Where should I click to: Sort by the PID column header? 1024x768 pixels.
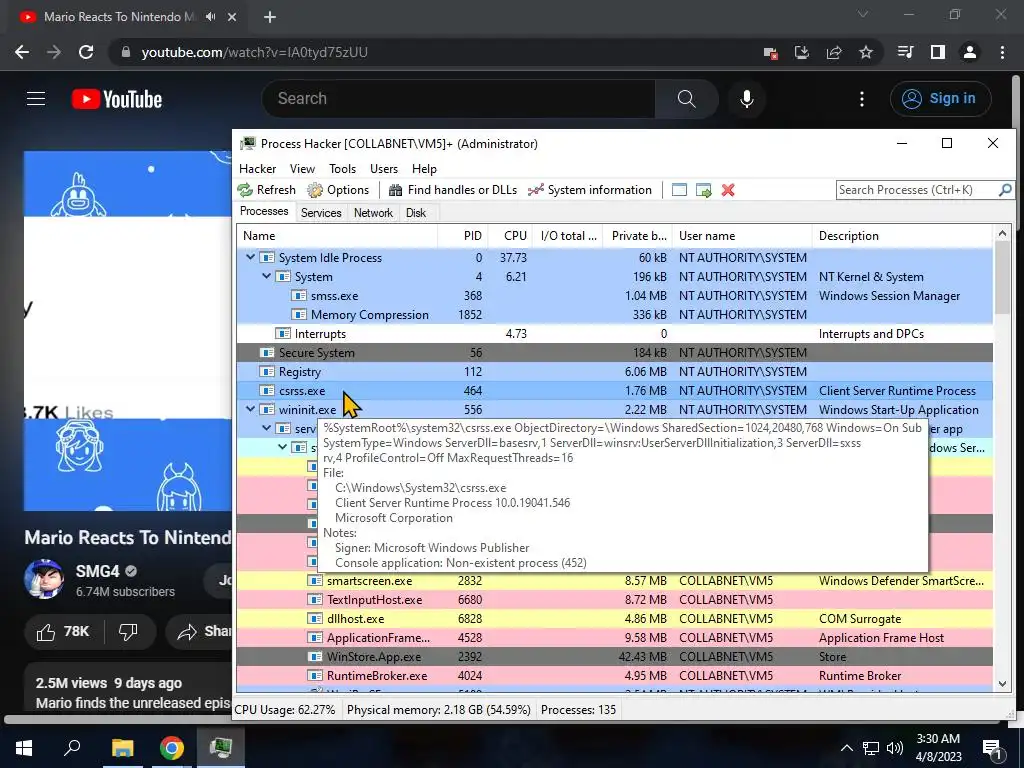[463, 236]
